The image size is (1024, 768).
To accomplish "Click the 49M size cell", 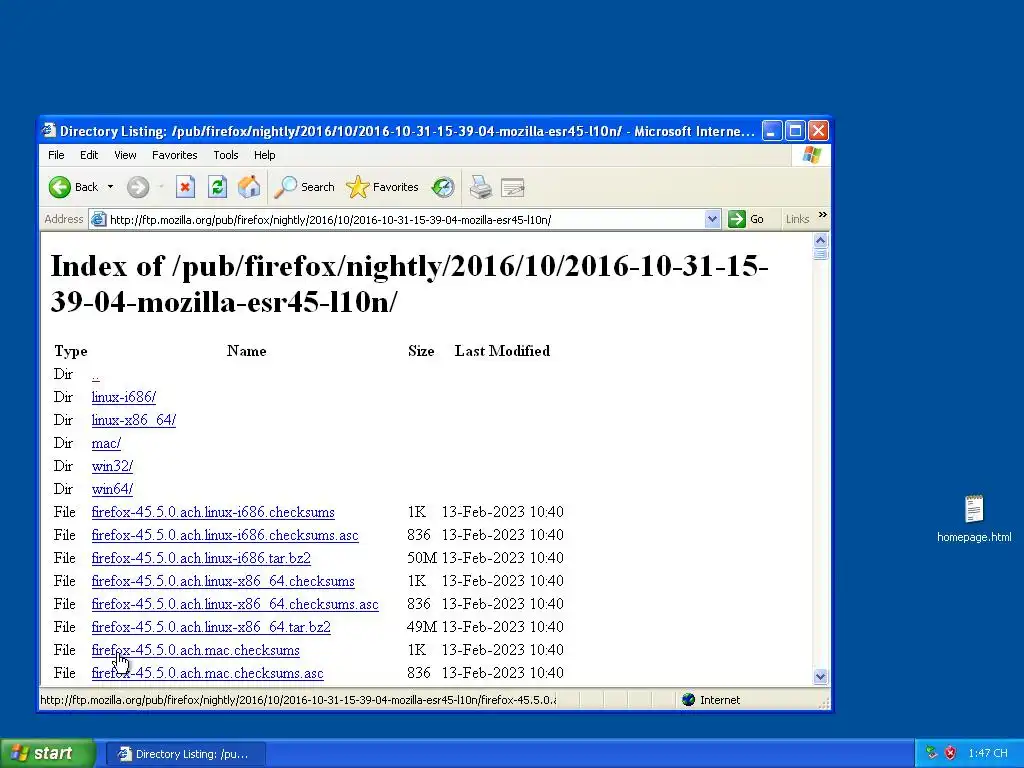I will [421, 627].
